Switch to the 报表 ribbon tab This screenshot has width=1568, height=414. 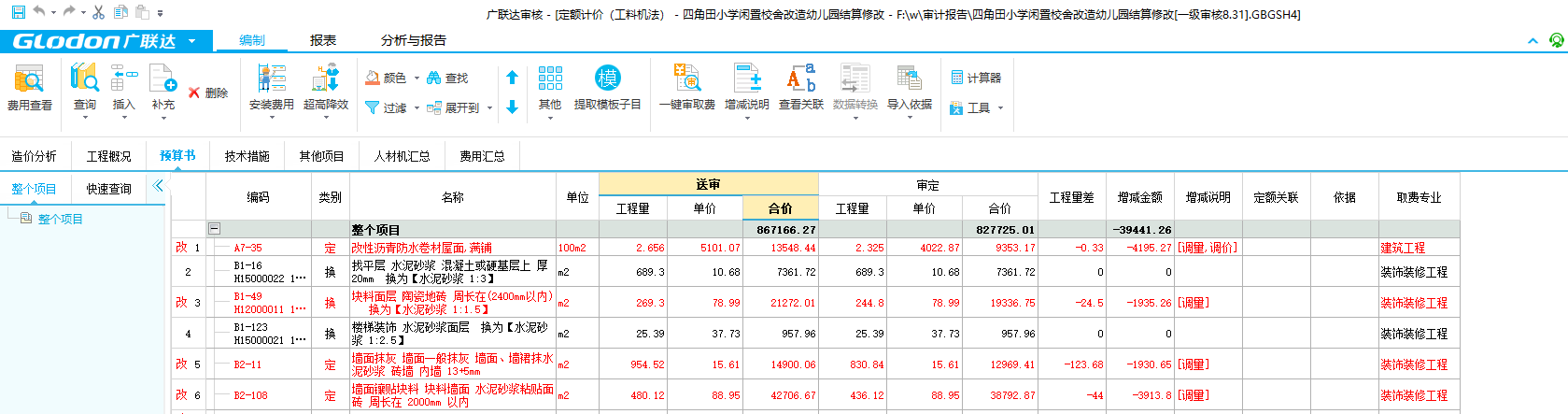323,40
